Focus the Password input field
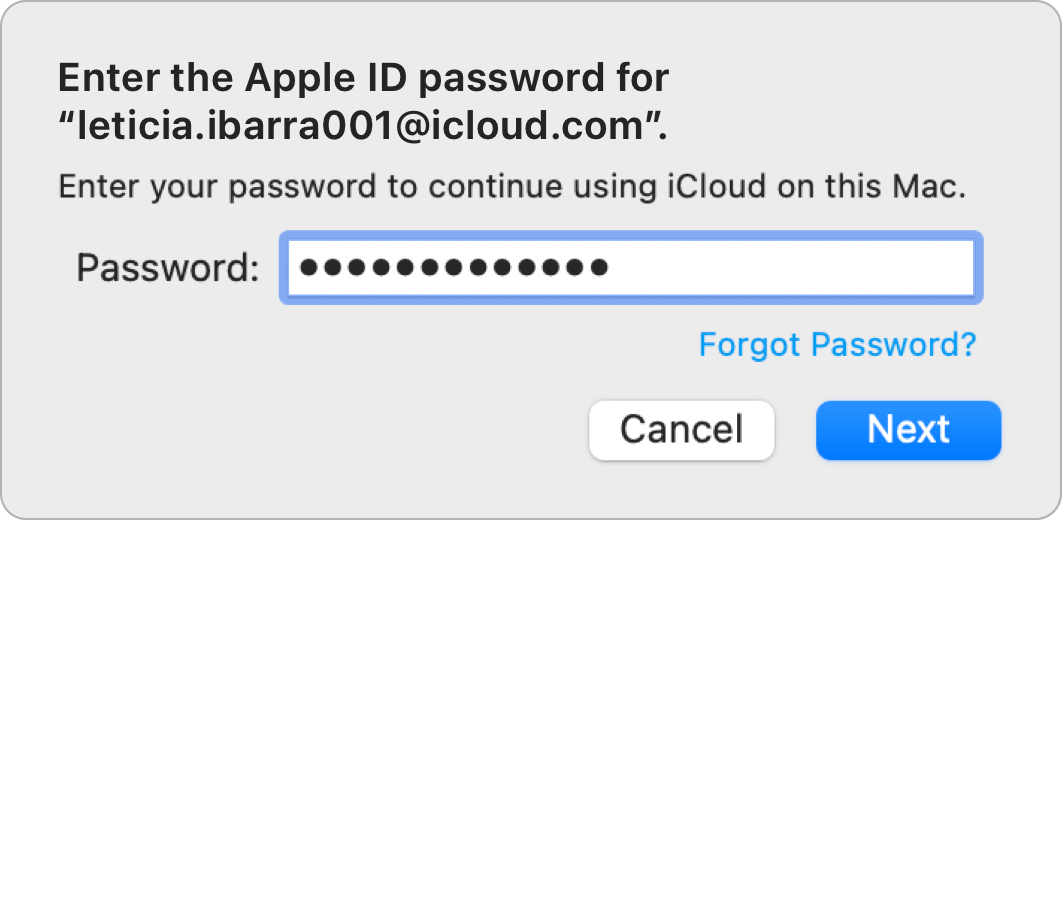The width and height of the screenshot is (1062, 924). (630, 268)
